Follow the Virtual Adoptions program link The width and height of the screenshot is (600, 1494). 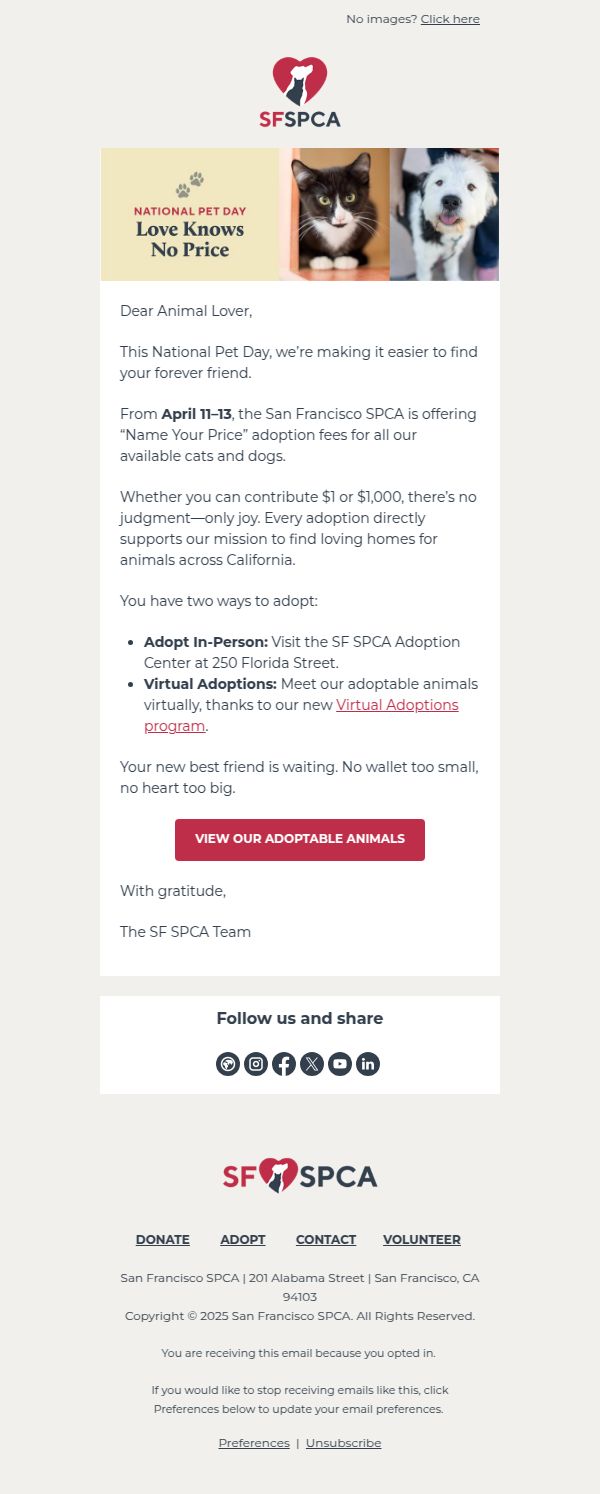pyautogui.click(x=301, y=715)
